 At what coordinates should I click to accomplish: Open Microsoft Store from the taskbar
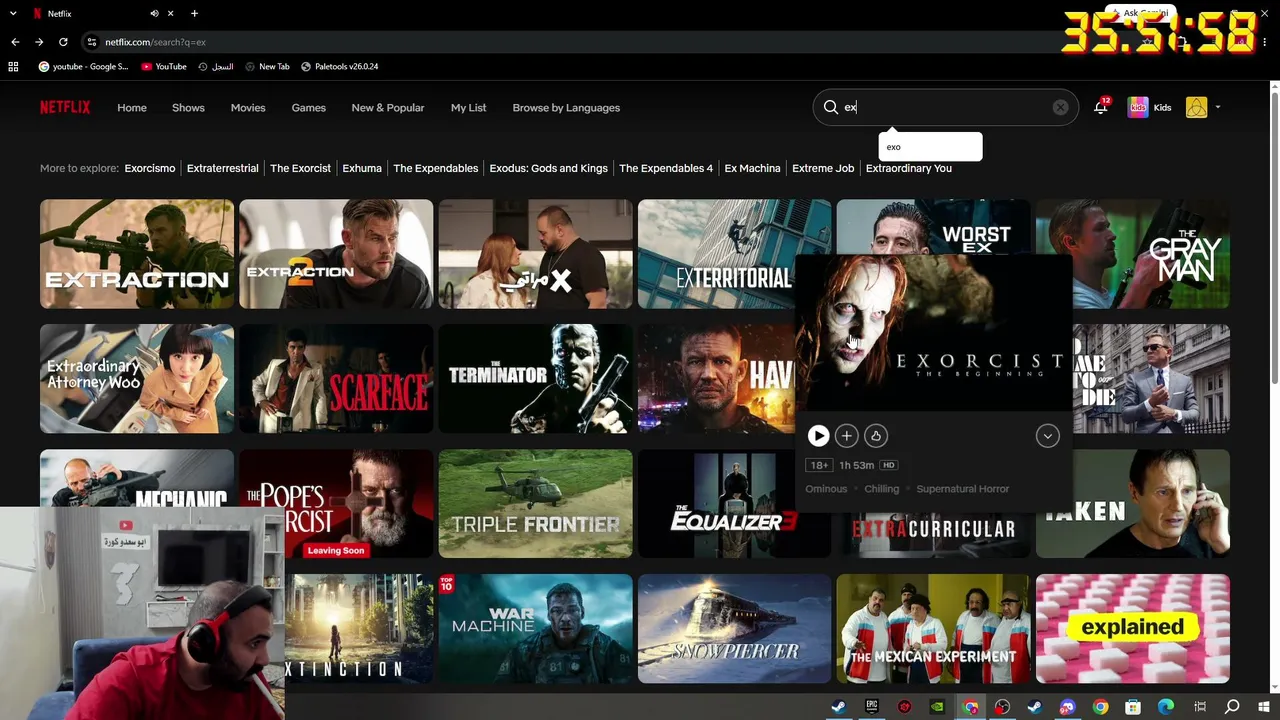pyautogui.click(x=1133, y=707)
